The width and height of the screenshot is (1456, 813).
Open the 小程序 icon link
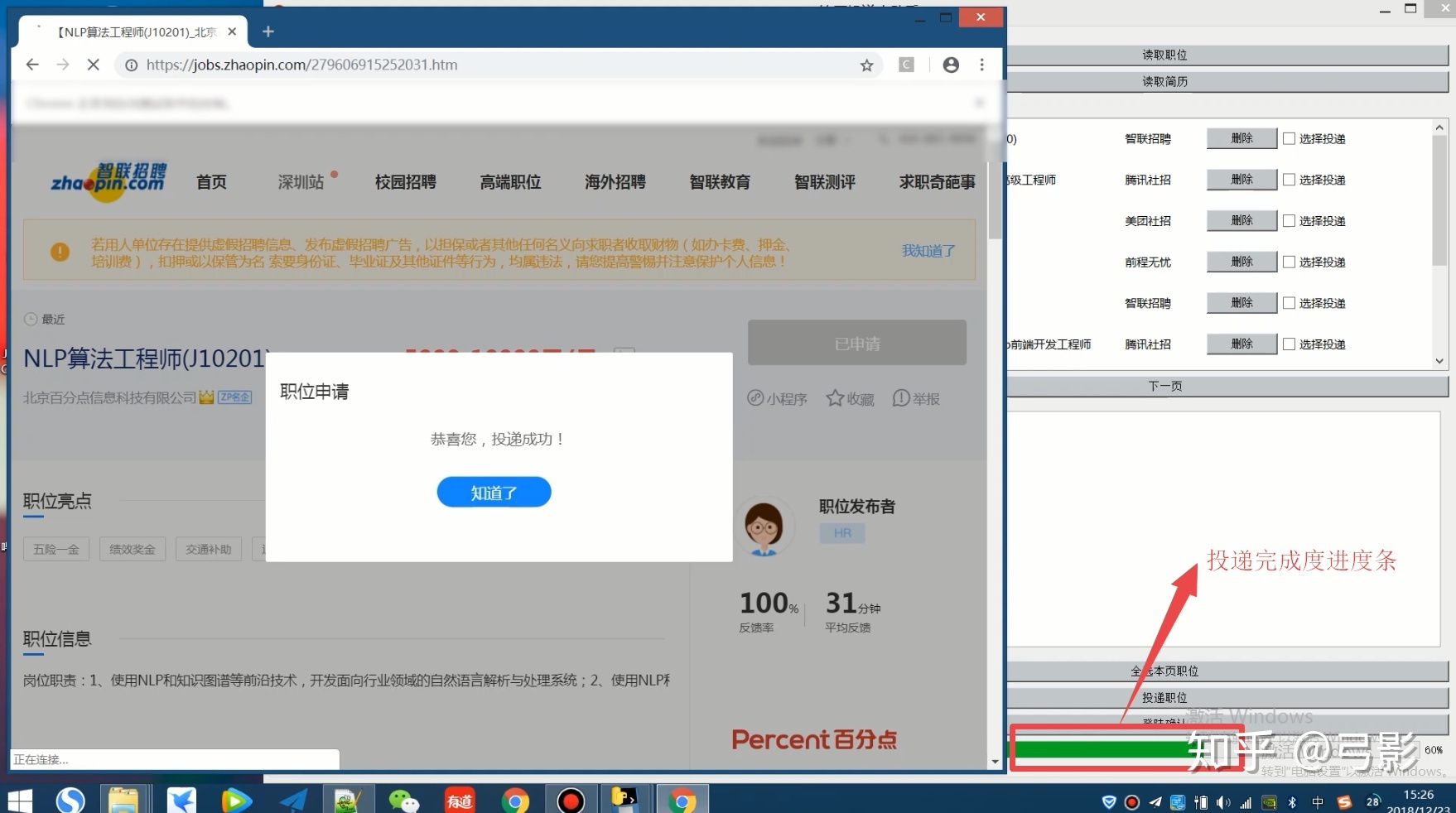click(x=777, y=398)
